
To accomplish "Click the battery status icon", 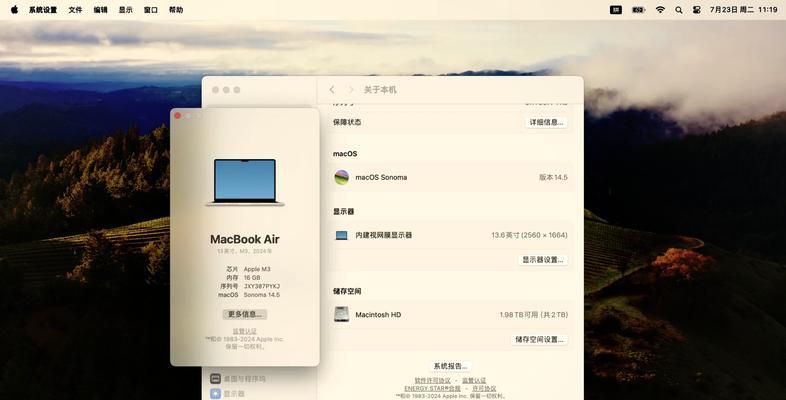I will 638,10.
